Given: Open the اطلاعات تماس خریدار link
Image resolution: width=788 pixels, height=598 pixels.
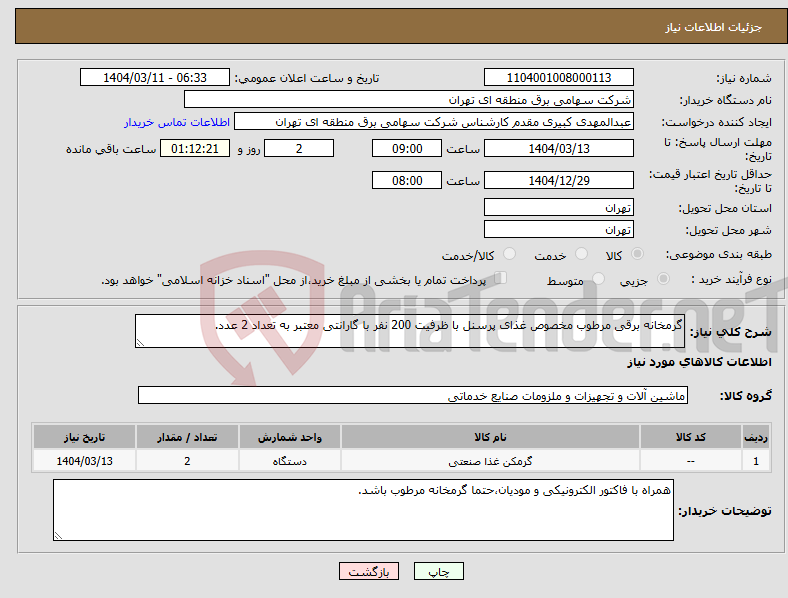Looking at the screenshot, I should 177,122.
